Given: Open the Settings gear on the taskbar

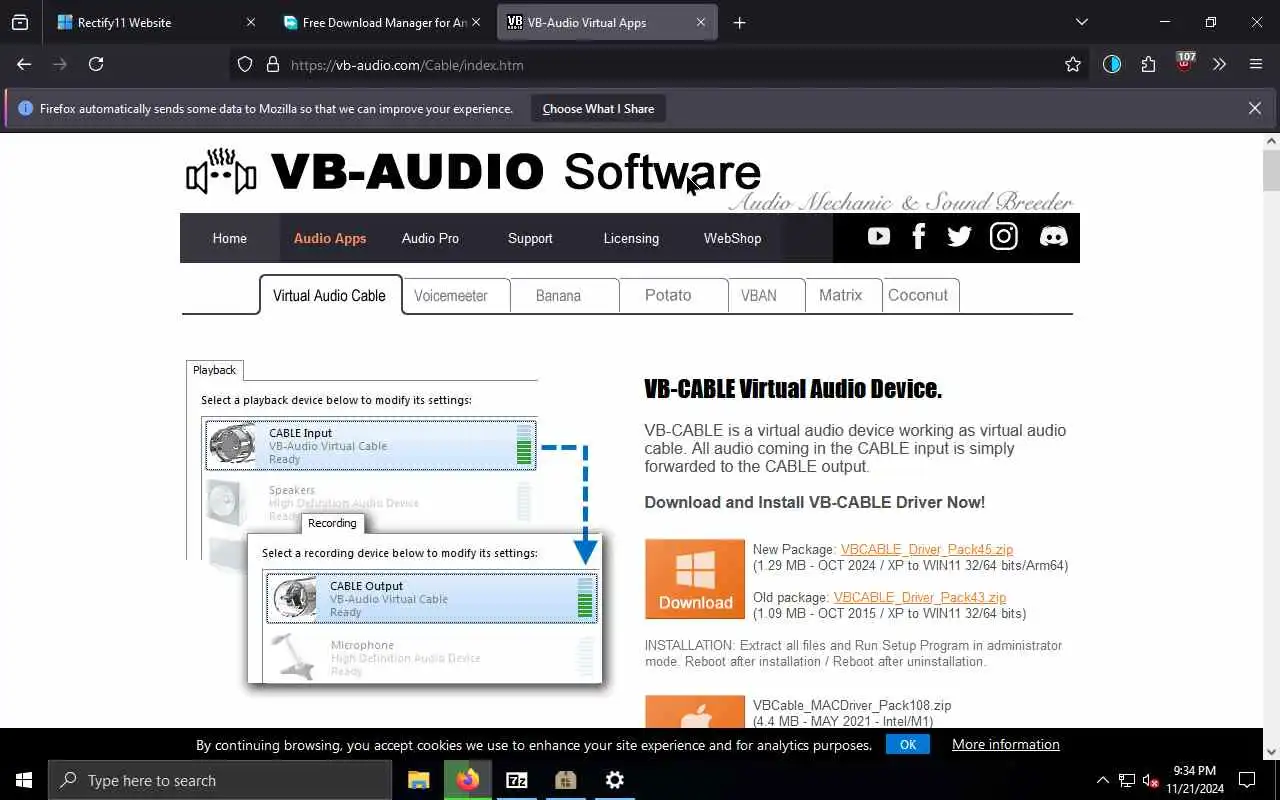Looking at the screenshot, I should pyautogui.click(x=615, y=780).
